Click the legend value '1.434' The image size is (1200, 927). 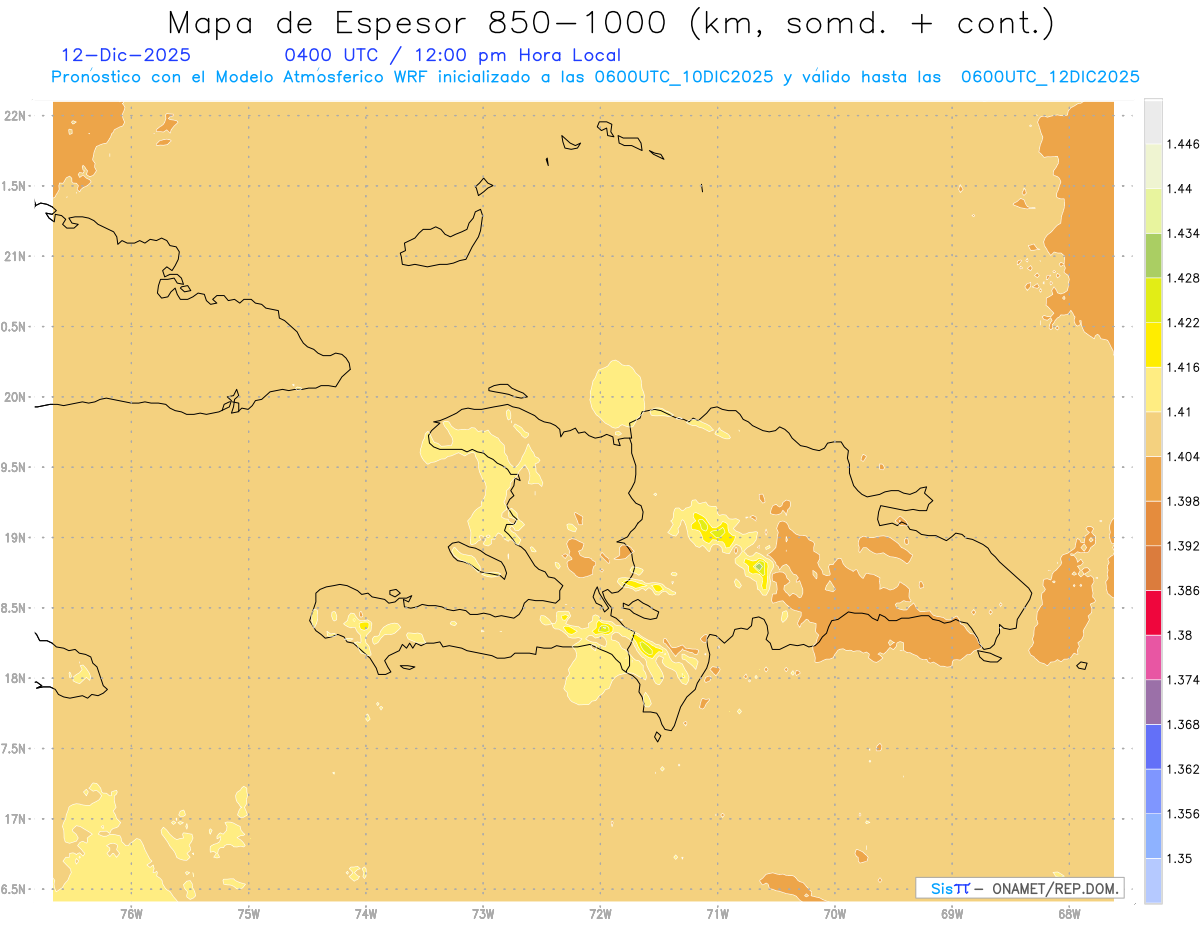click(1184, 233)
